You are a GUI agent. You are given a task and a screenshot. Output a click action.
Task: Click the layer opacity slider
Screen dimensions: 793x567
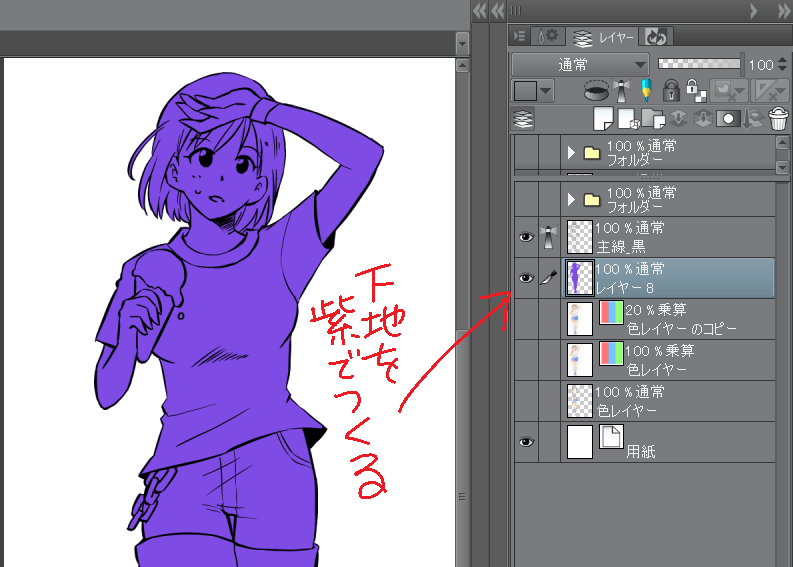698,64
